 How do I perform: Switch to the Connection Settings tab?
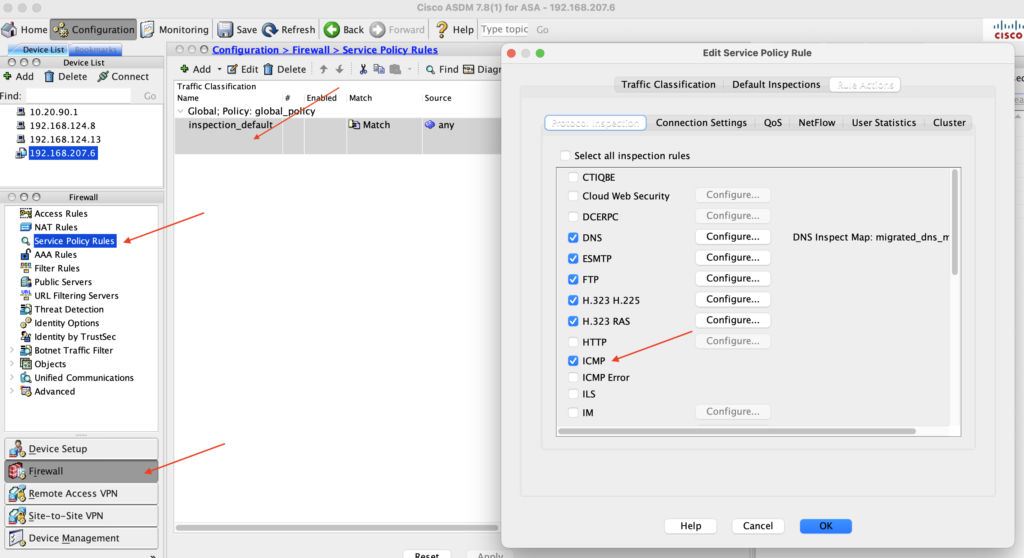pos(701,123)
